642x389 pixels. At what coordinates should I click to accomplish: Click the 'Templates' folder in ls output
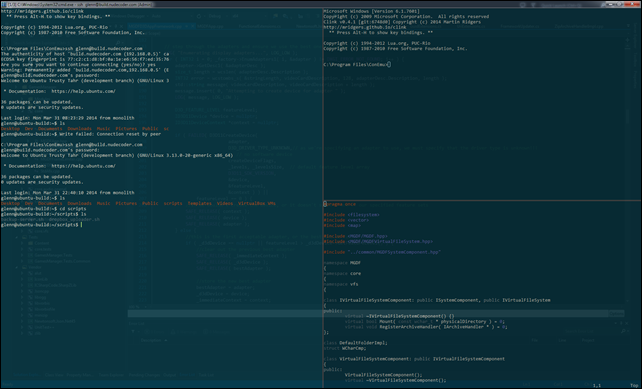coord(200,204)
